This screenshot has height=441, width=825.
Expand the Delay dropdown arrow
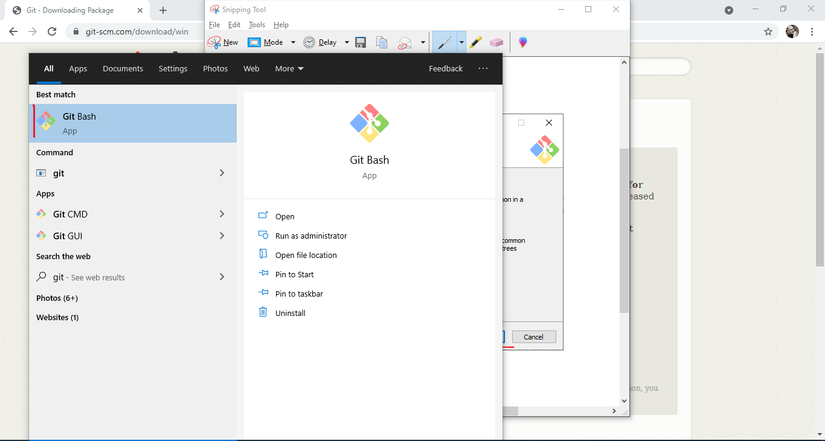tap(347, 43)
